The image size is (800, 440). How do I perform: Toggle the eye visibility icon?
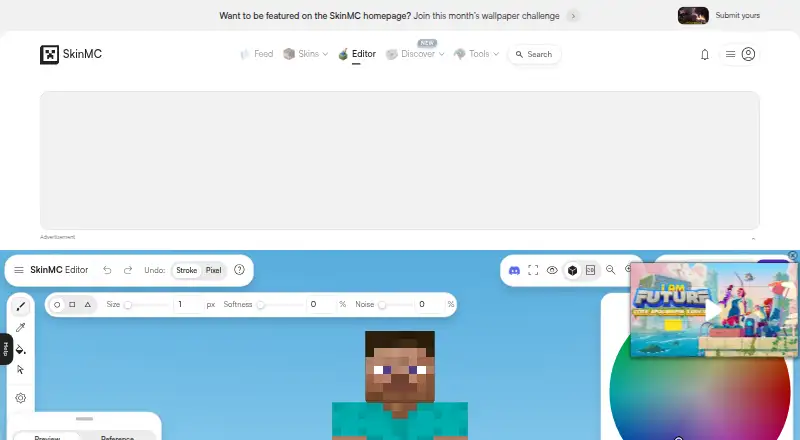click(x=552, y=270)
